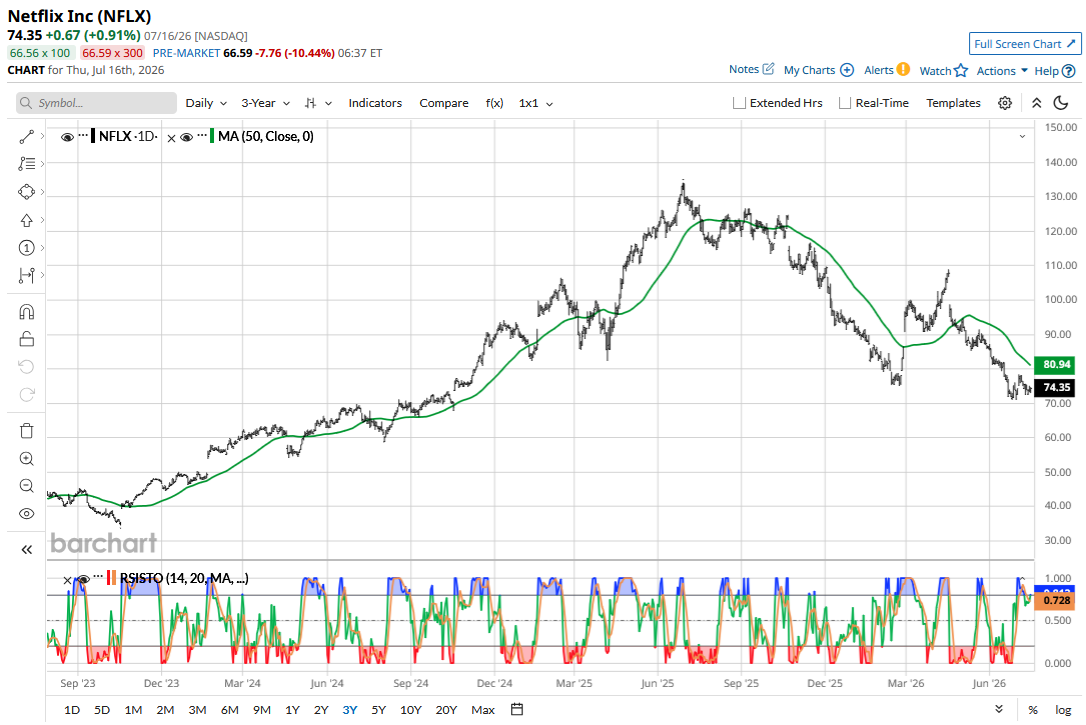1086x725 pixels.
Task: Open the text annotation list tool
Action: tap(26, 164)
